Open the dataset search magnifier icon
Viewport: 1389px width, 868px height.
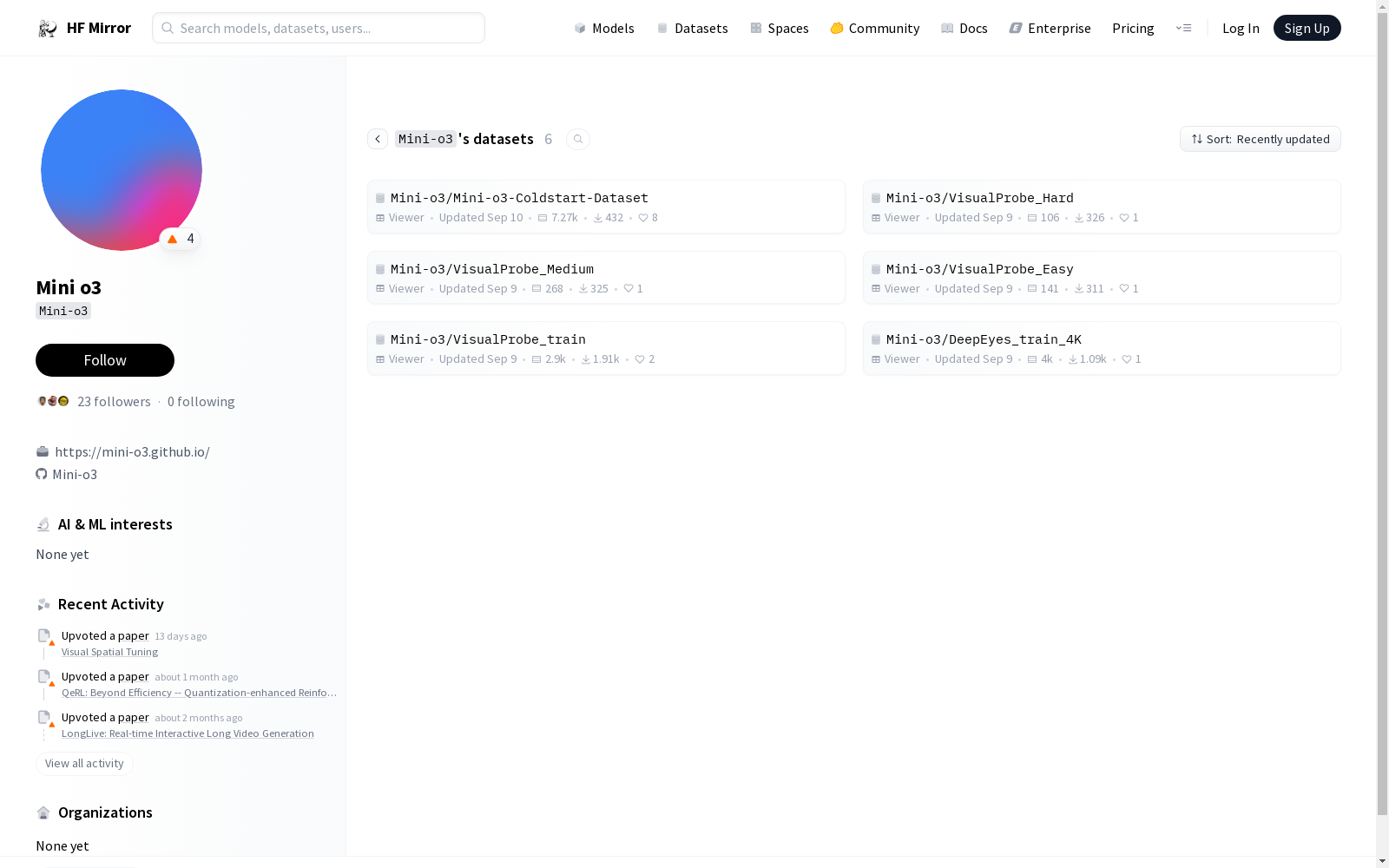[x=578, y=139]
